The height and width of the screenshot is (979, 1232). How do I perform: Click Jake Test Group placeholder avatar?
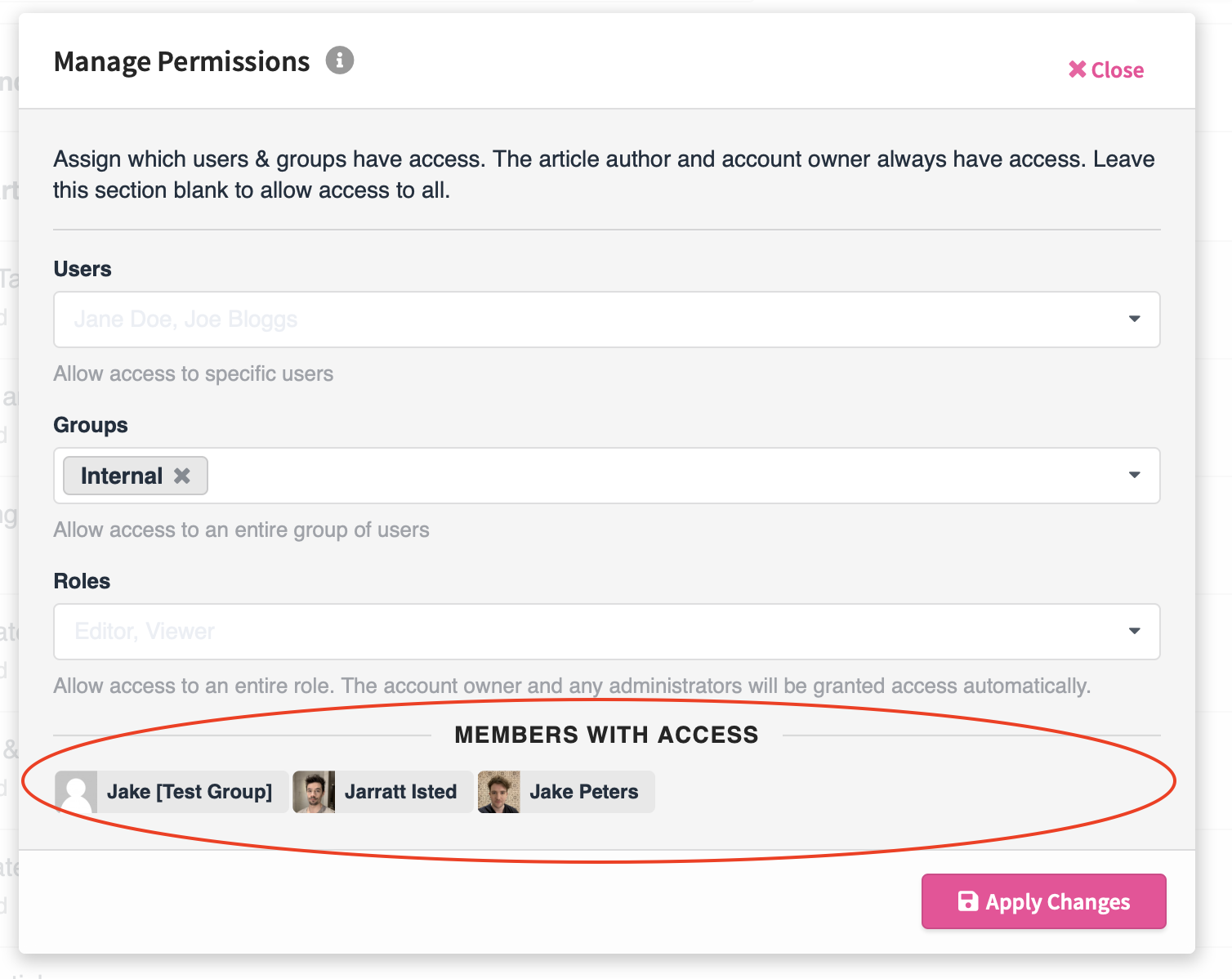pos(76,792)
